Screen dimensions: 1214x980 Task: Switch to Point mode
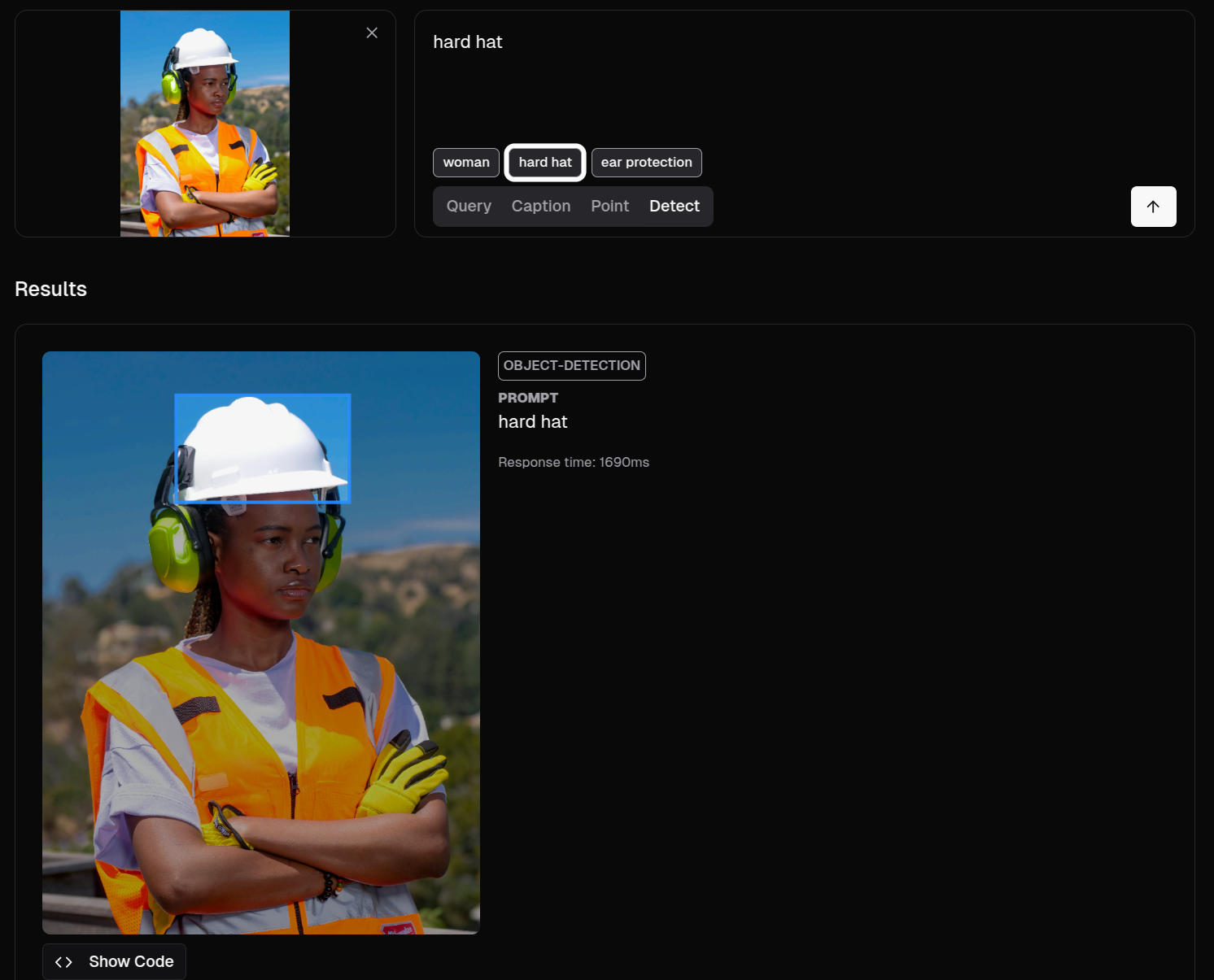click(x=609, y=207)
